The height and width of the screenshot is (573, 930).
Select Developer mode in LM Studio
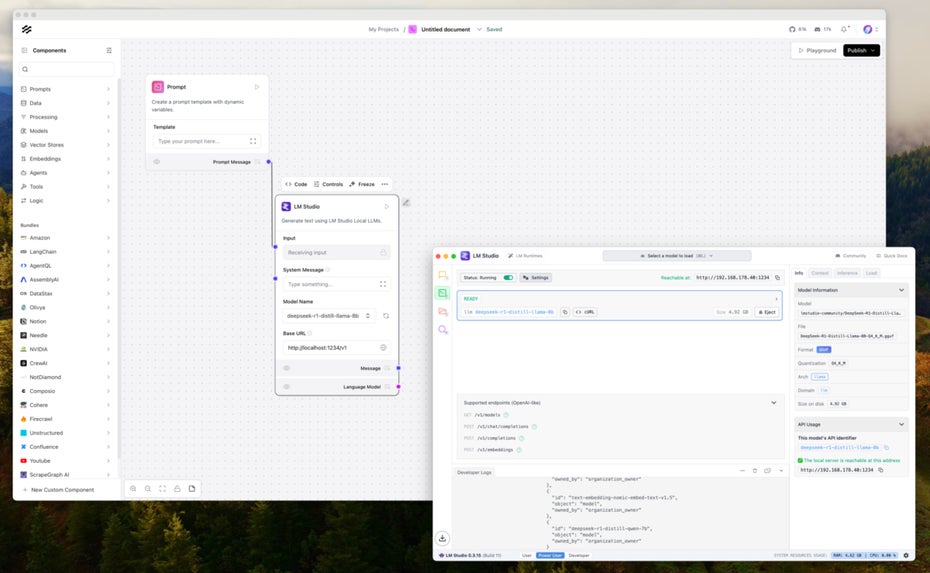tap(579, 556)
